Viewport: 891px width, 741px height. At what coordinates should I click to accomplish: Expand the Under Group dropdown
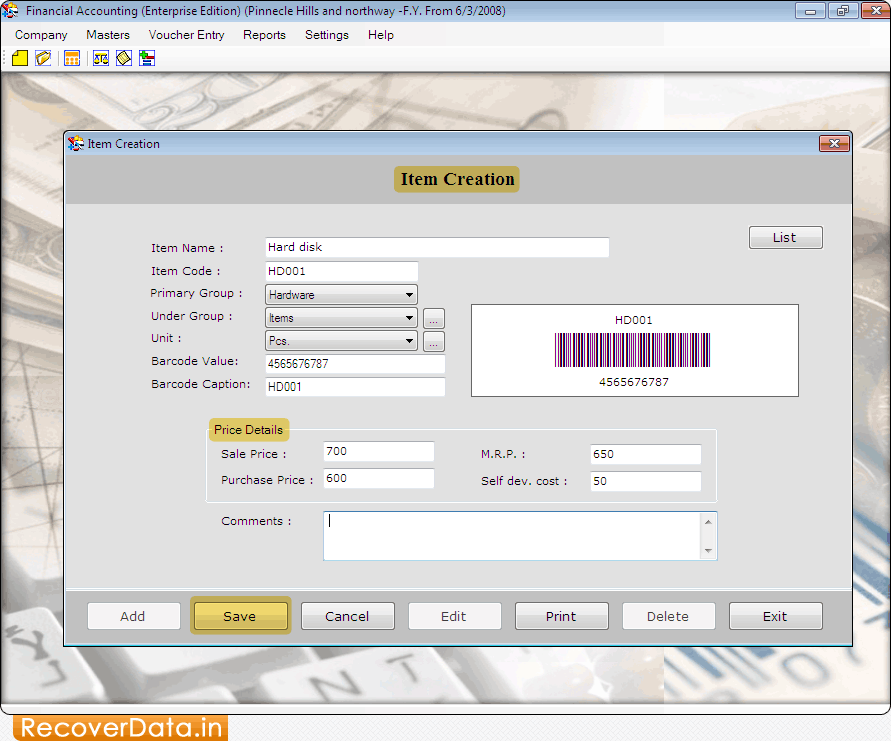pyautogui.click(x=409, y=318)
